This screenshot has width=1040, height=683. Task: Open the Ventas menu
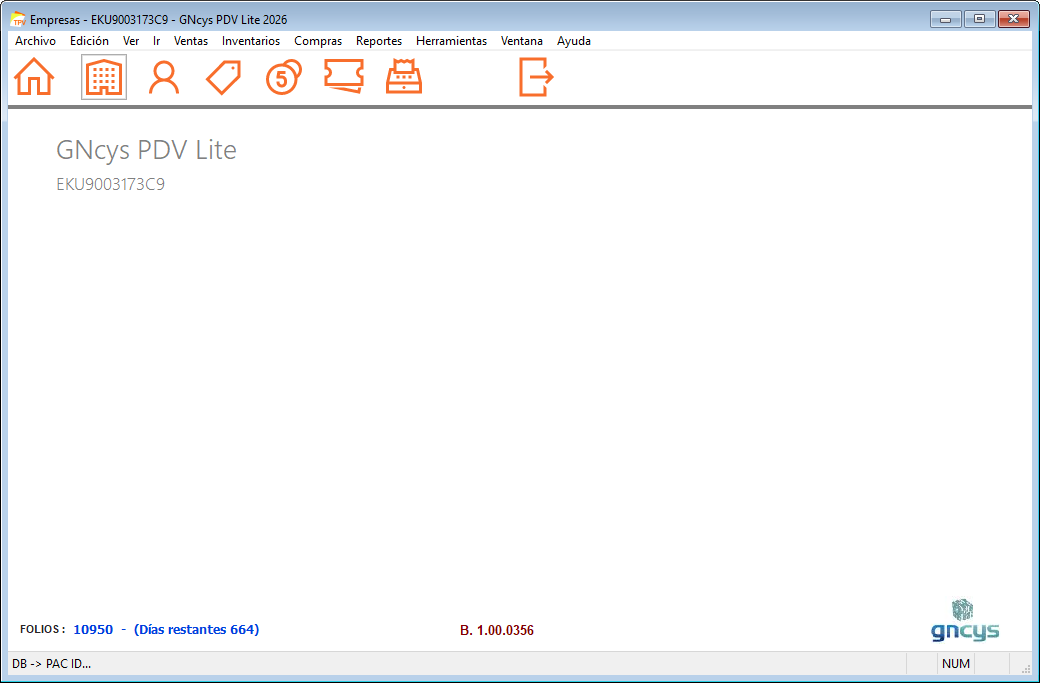tap(191, 41)
